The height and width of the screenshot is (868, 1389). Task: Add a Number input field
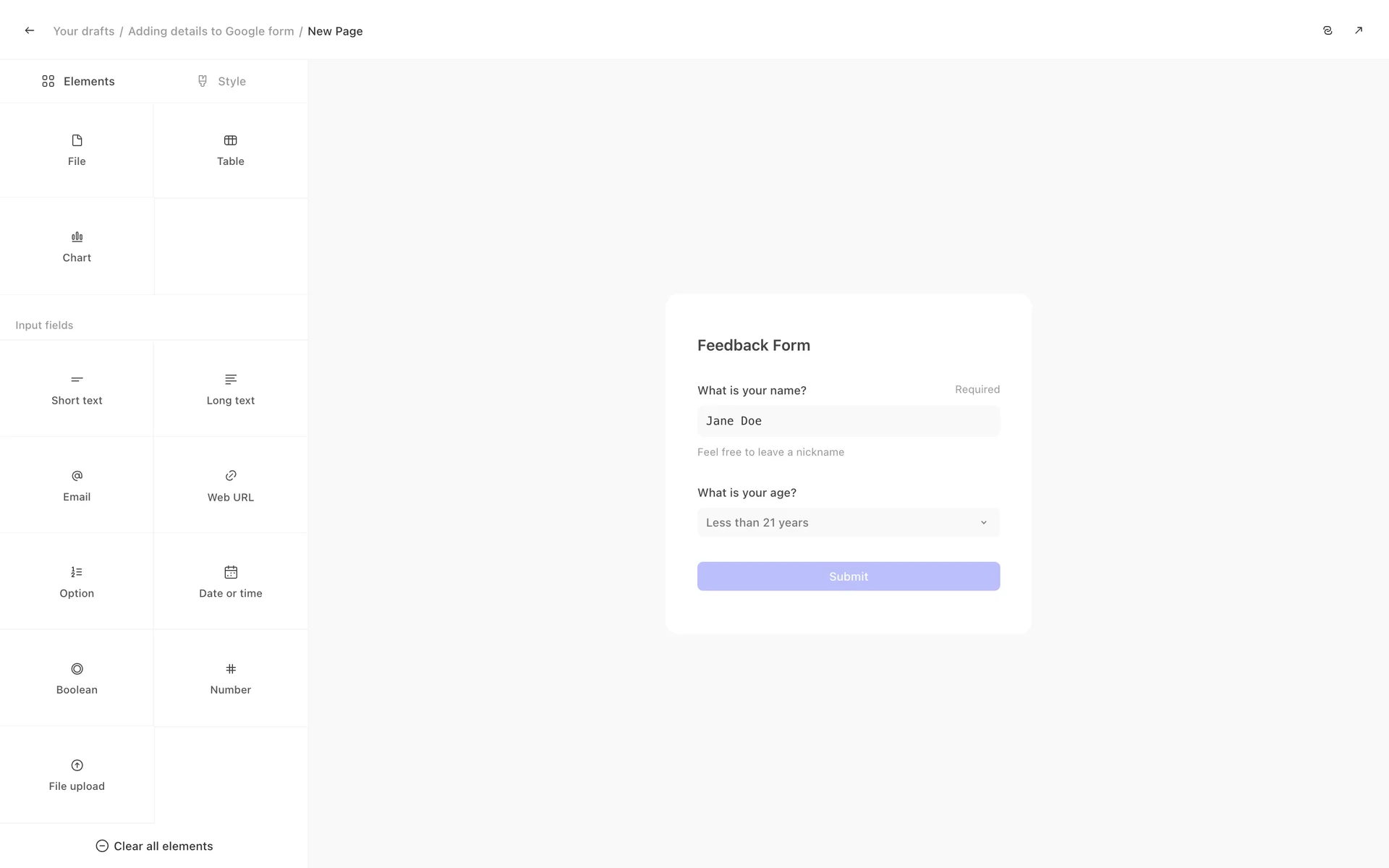(230, 678)
